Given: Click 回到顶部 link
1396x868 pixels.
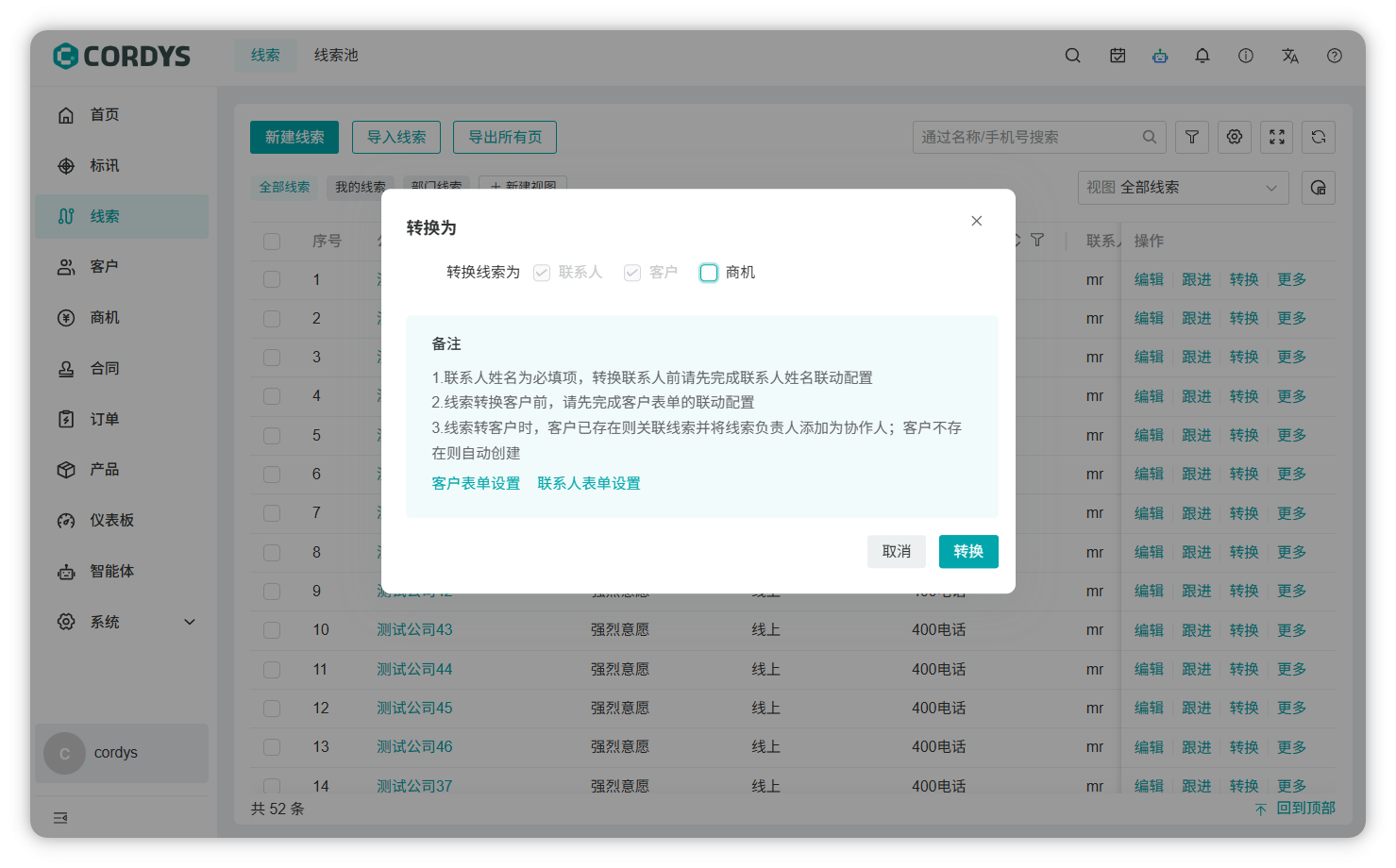Looking at the screenshot, I should click(x=1295, y=809).
